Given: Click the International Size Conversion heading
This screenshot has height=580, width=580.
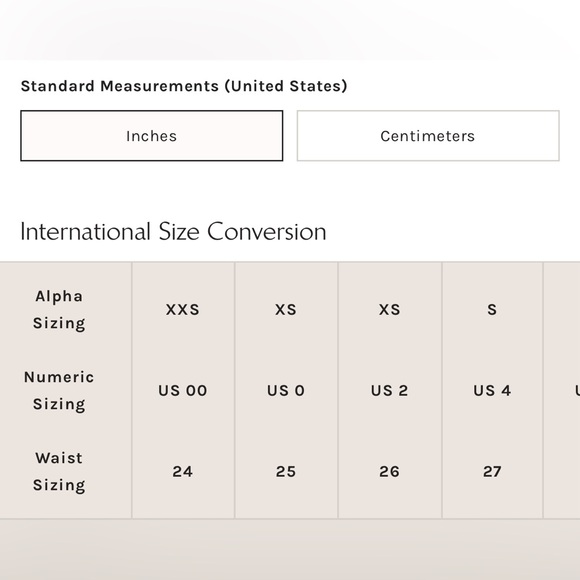Looking at the screenshot, I should click(173, 232).
